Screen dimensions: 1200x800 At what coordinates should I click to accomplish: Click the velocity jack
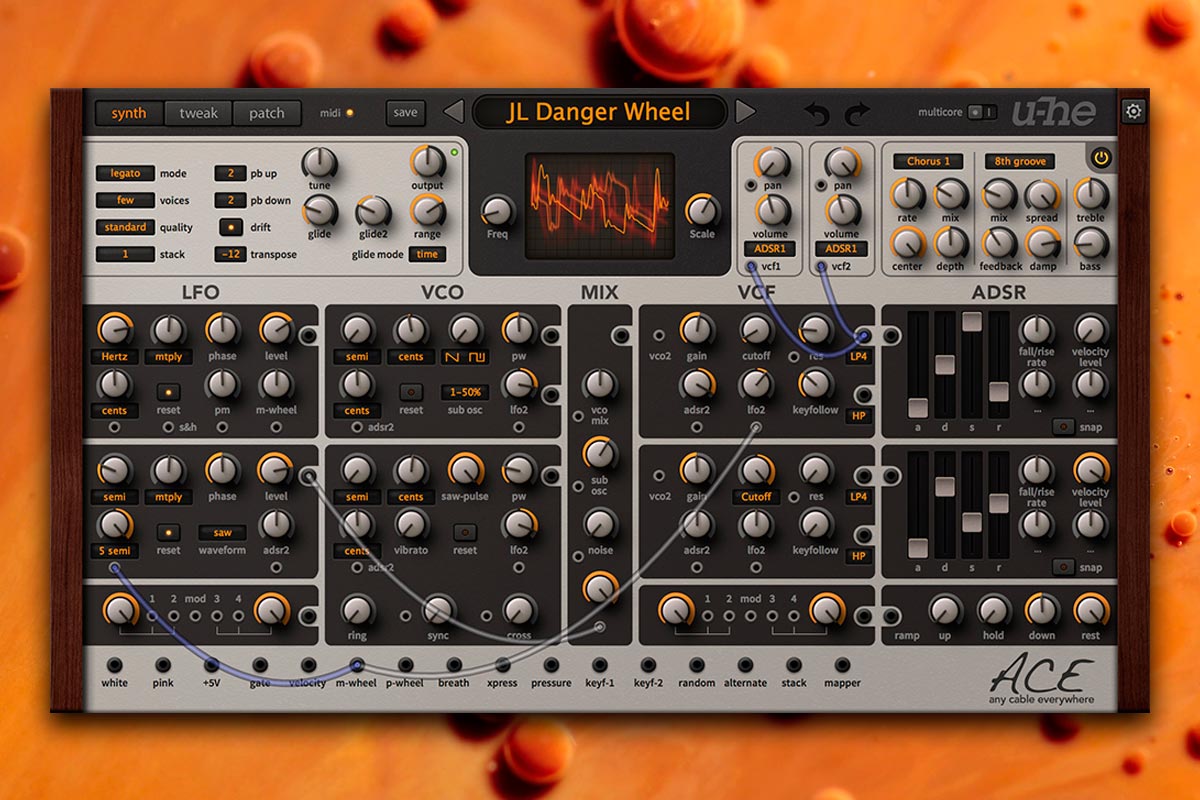pyautogui.click(x=308, y=664)
